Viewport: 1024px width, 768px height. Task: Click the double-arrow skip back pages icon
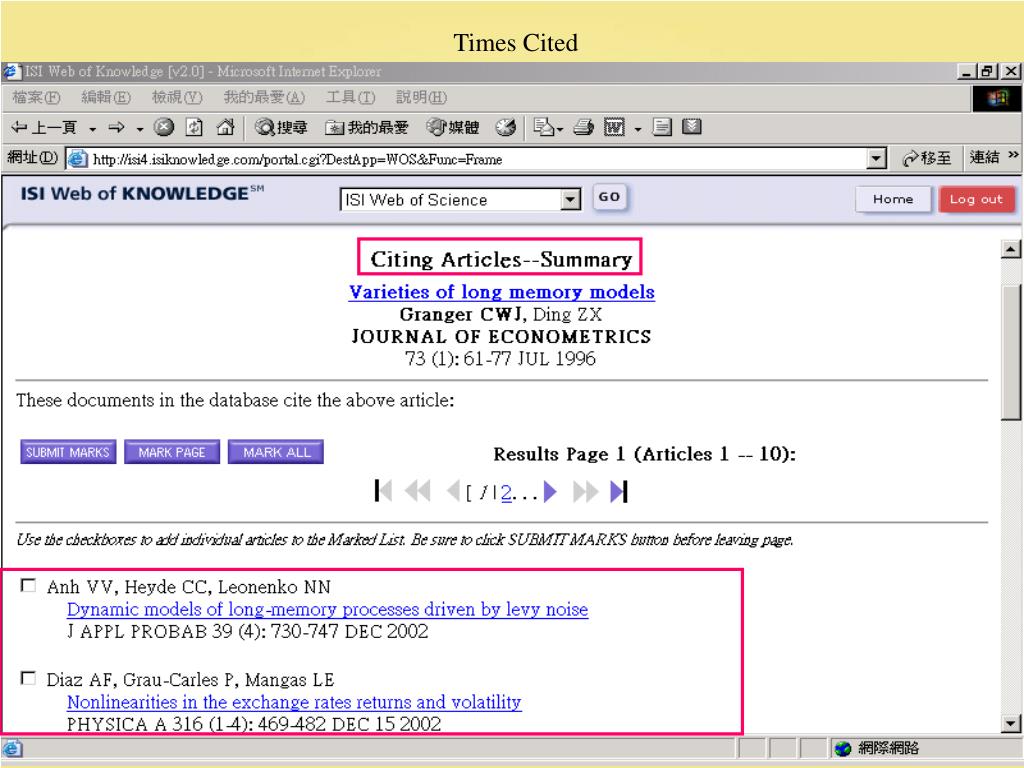(x=418, y=491)
